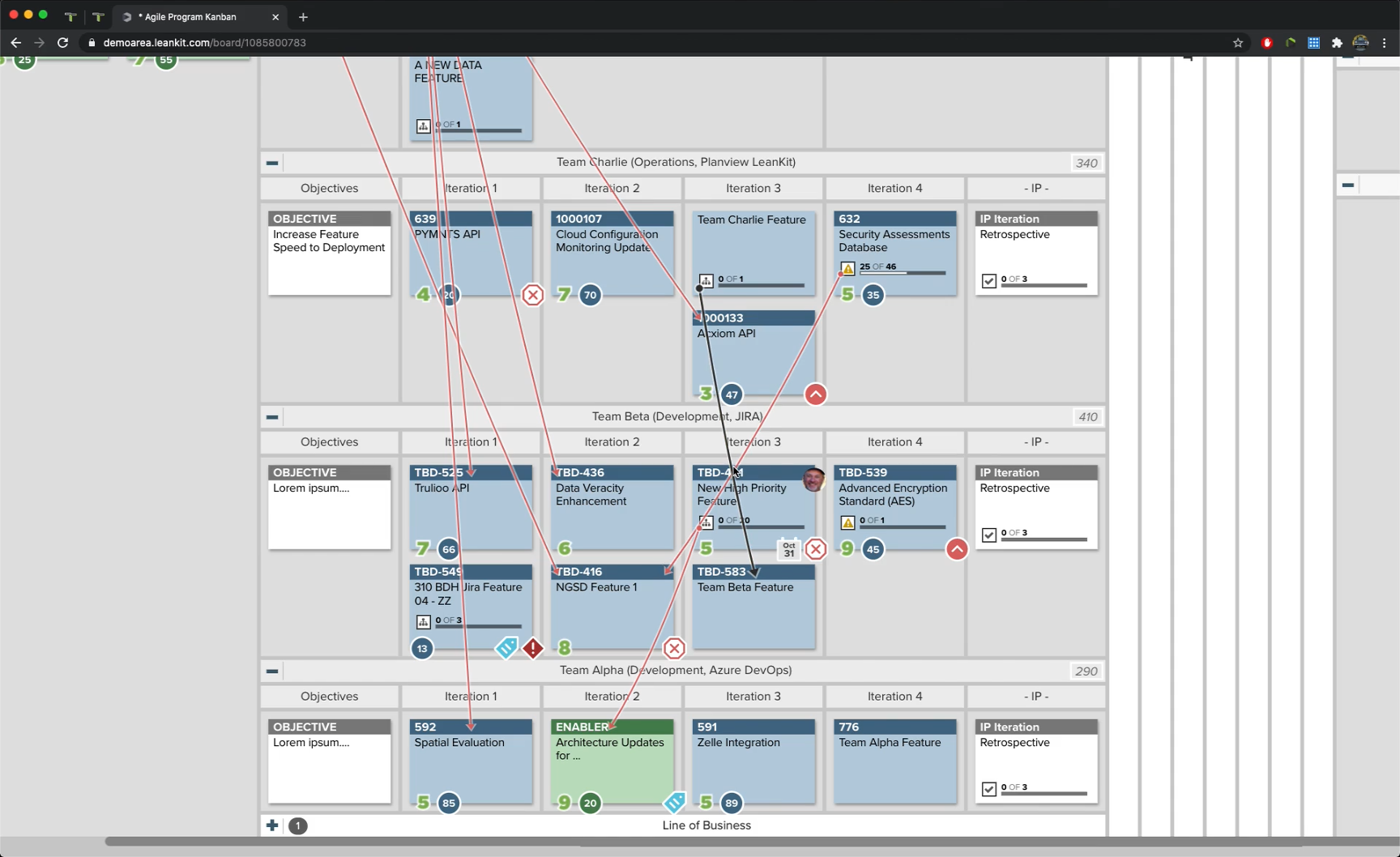Click the size badge 89 on Zelle Integration card
Image resolution: width=1400 pixels, height=857 pixels.
pos(732,804)
